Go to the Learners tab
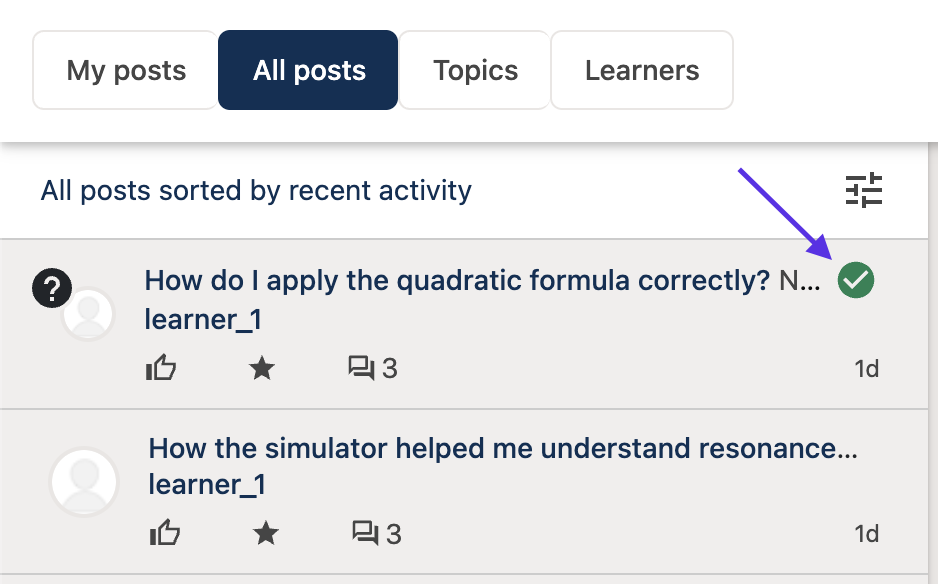Screen dimensions: 938x584 click(642, 71)
